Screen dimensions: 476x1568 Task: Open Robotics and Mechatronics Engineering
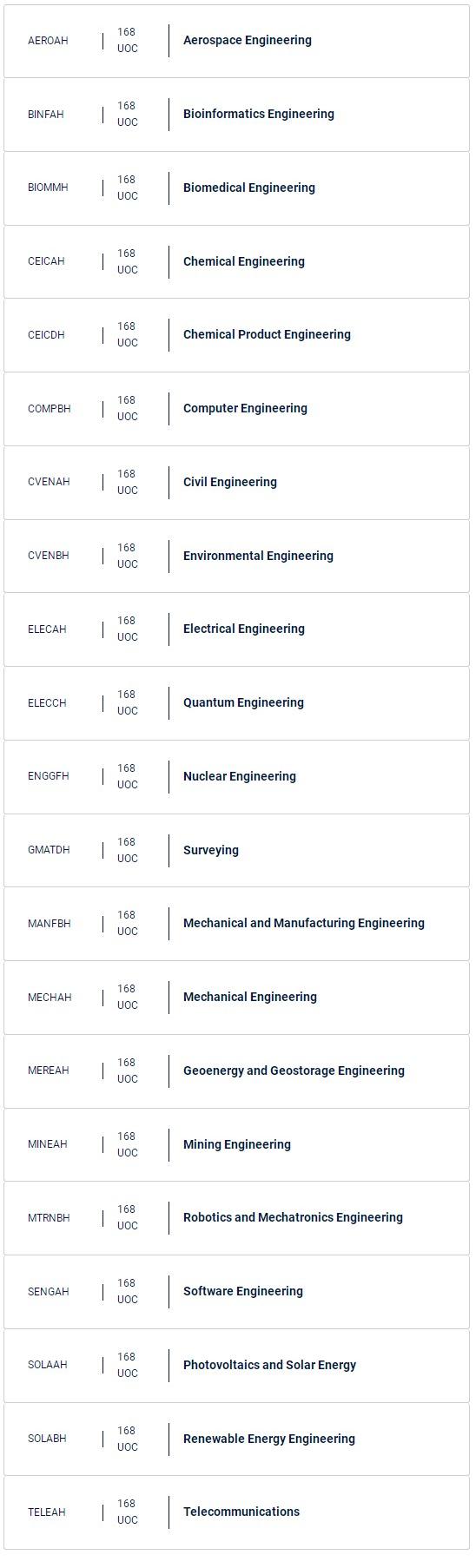(x=236, y=1218)
